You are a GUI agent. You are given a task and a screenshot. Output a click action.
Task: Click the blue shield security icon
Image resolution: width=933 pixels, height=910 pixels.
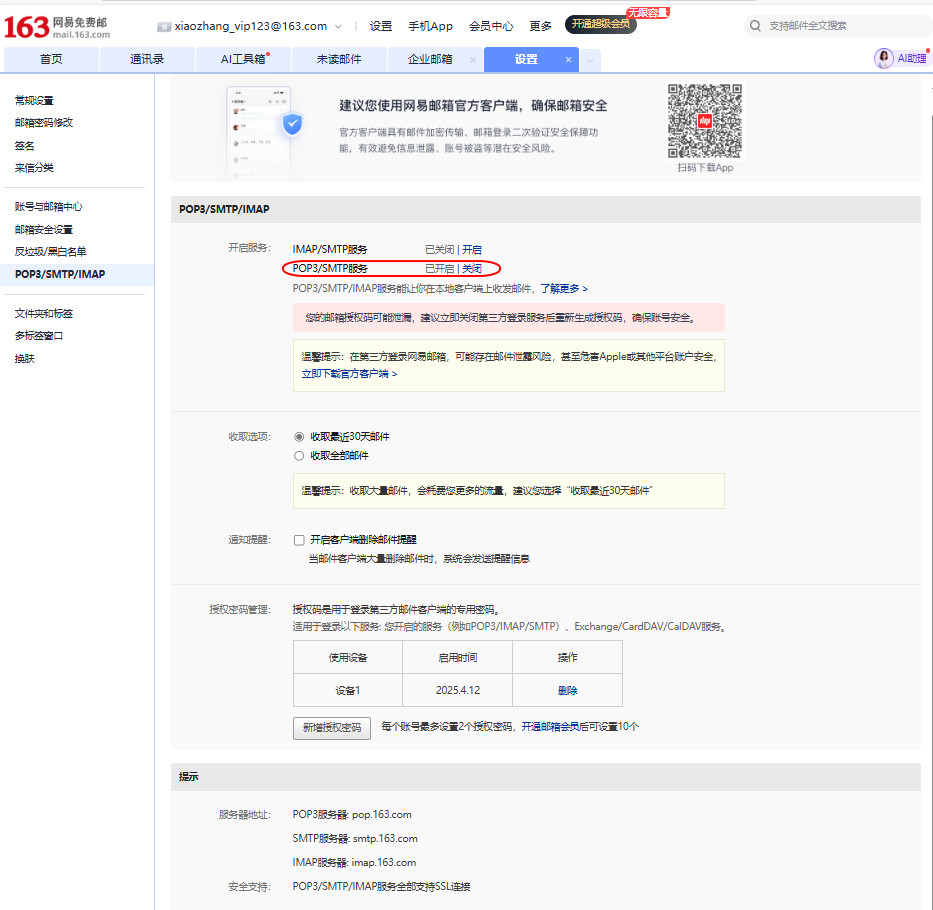tap(292, 125)
